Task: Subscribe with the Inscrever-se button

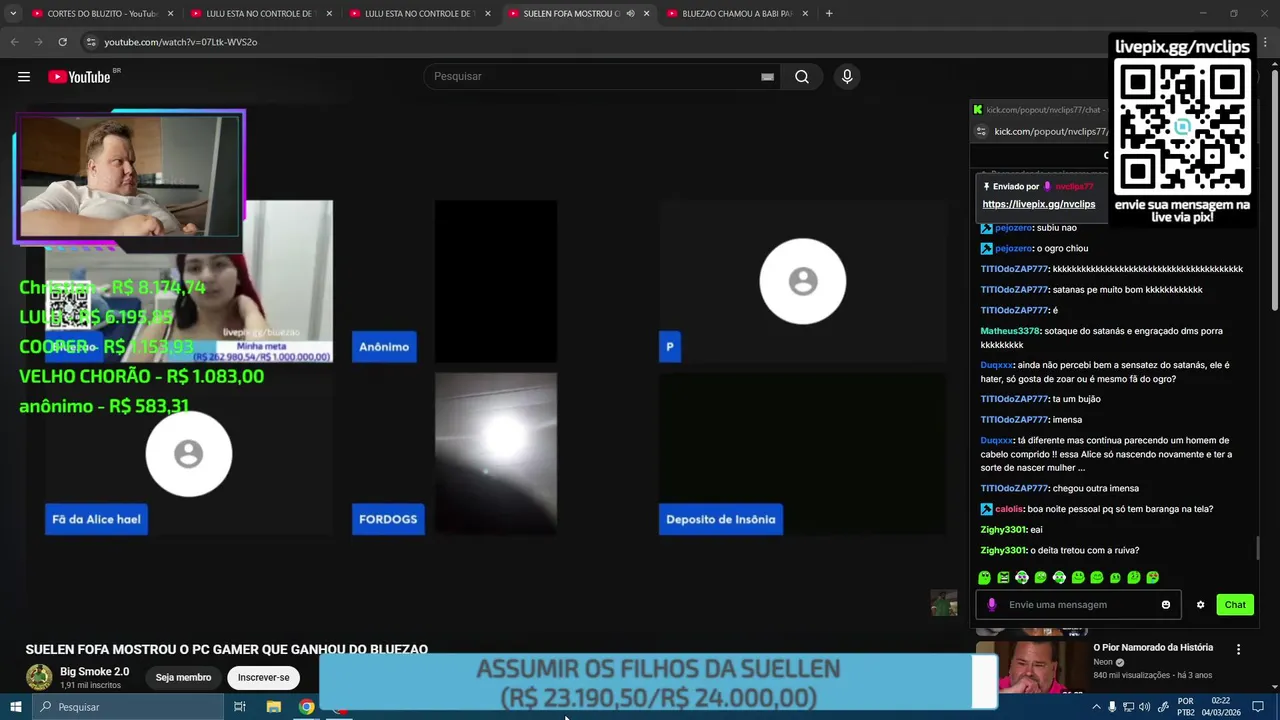Action: [x=263, y=678]
